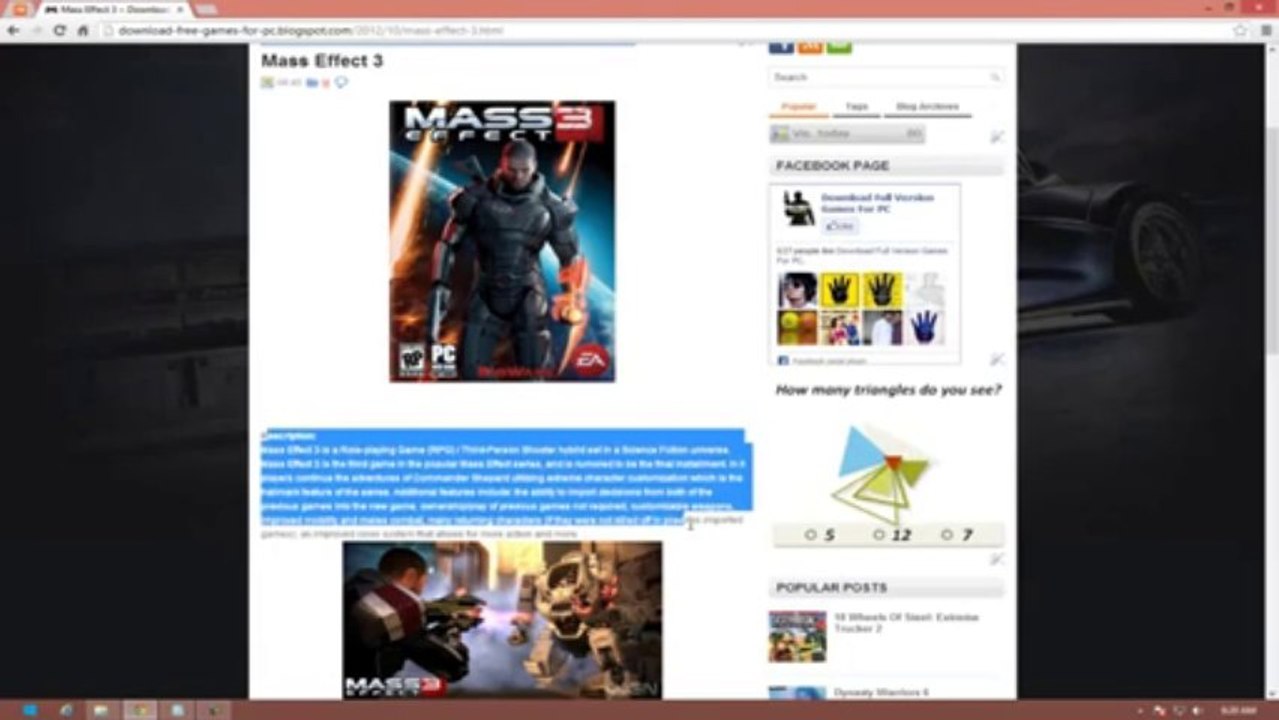Select the radio option labeled 12
The width and height of the screenshot is (1279, 720).
(x=879, y=535)
